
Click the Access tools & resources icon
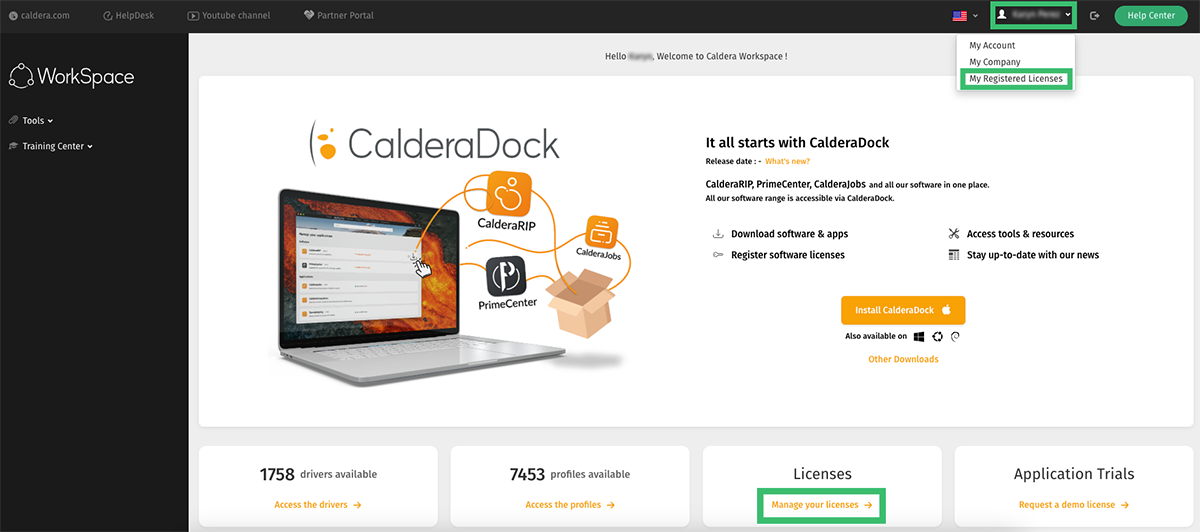[x=954, y=234]
